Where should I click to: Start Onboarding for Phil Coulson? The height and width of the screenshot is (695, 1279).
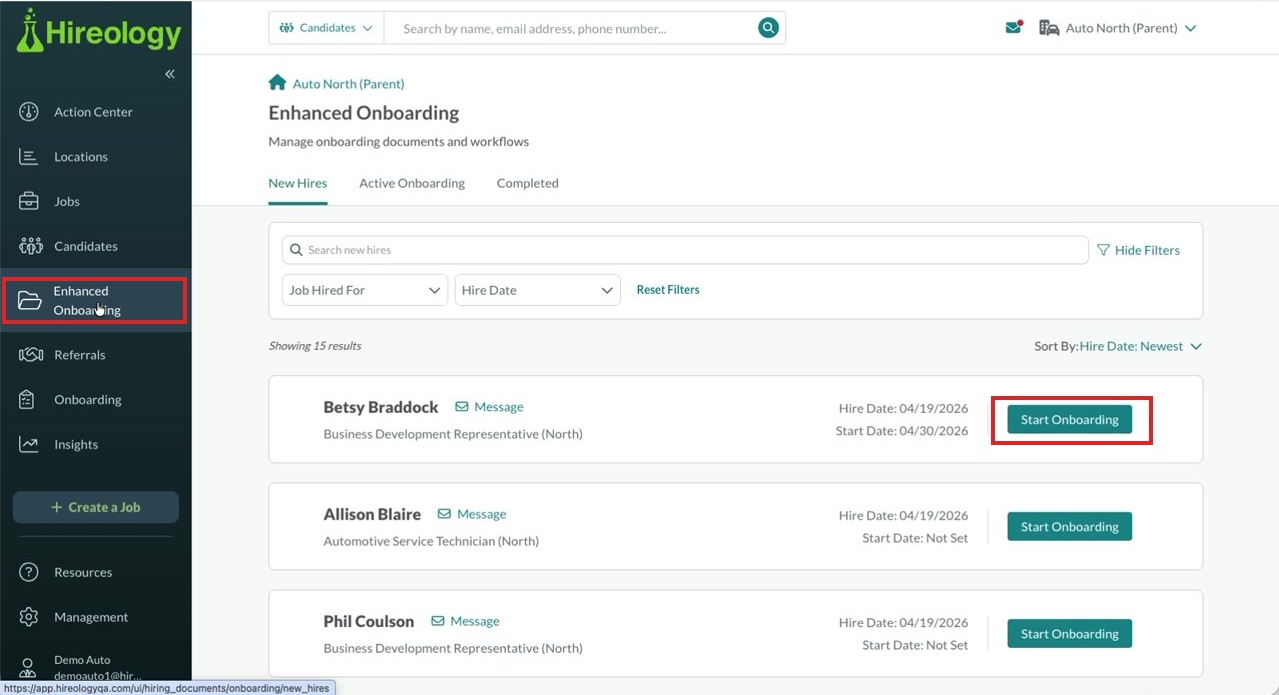1069,634
